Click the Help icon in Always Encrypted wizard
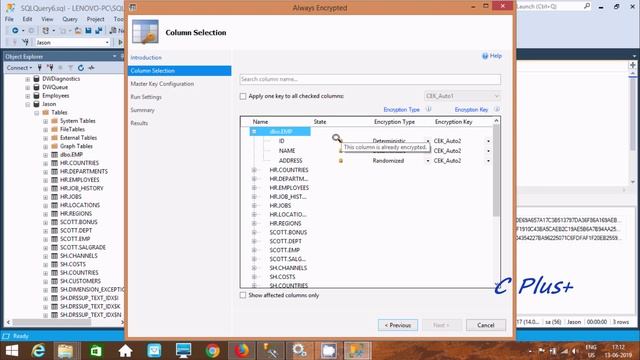The height and width of the screenshot is (360, 640). tap(485, 56)
